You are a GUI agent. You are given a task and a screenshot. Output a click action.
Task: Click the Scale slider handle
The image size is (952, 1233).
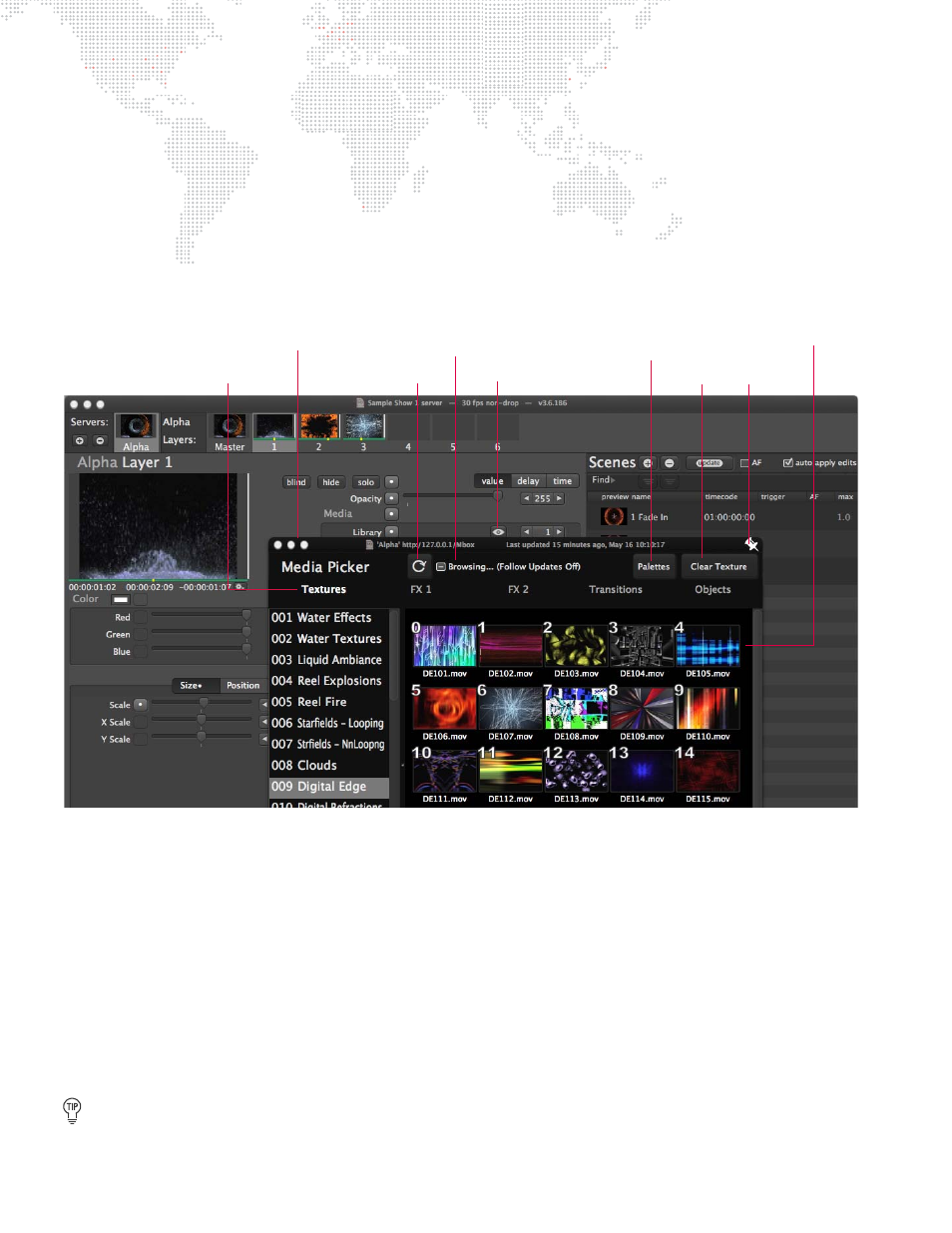pyautogui.click(x=204, y=702)
